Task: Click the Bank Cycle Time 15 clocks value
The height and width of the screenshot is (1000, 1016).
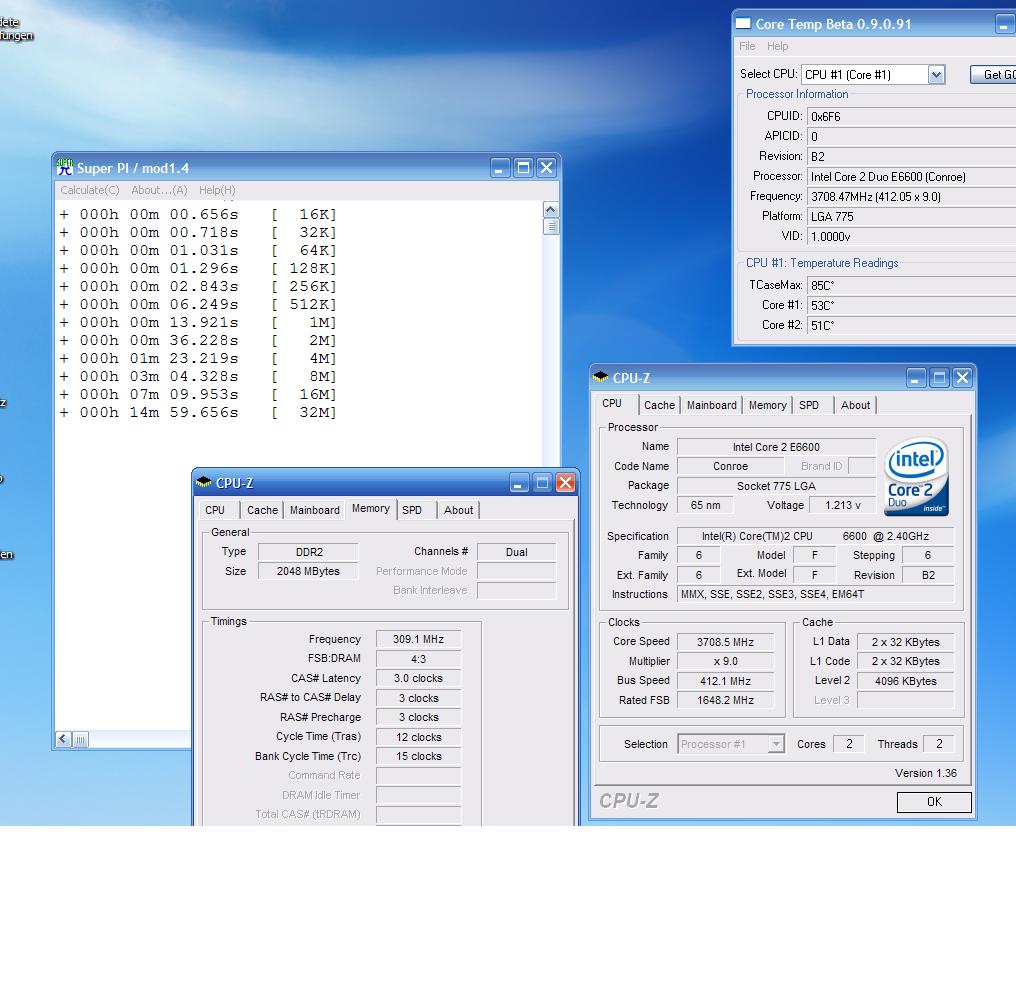Action: tap(418, 756)
